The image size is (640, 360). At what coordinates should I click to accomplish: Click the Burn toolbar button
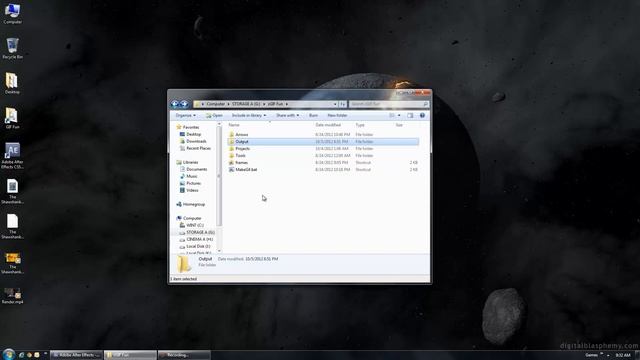click(x=313, y=116)
